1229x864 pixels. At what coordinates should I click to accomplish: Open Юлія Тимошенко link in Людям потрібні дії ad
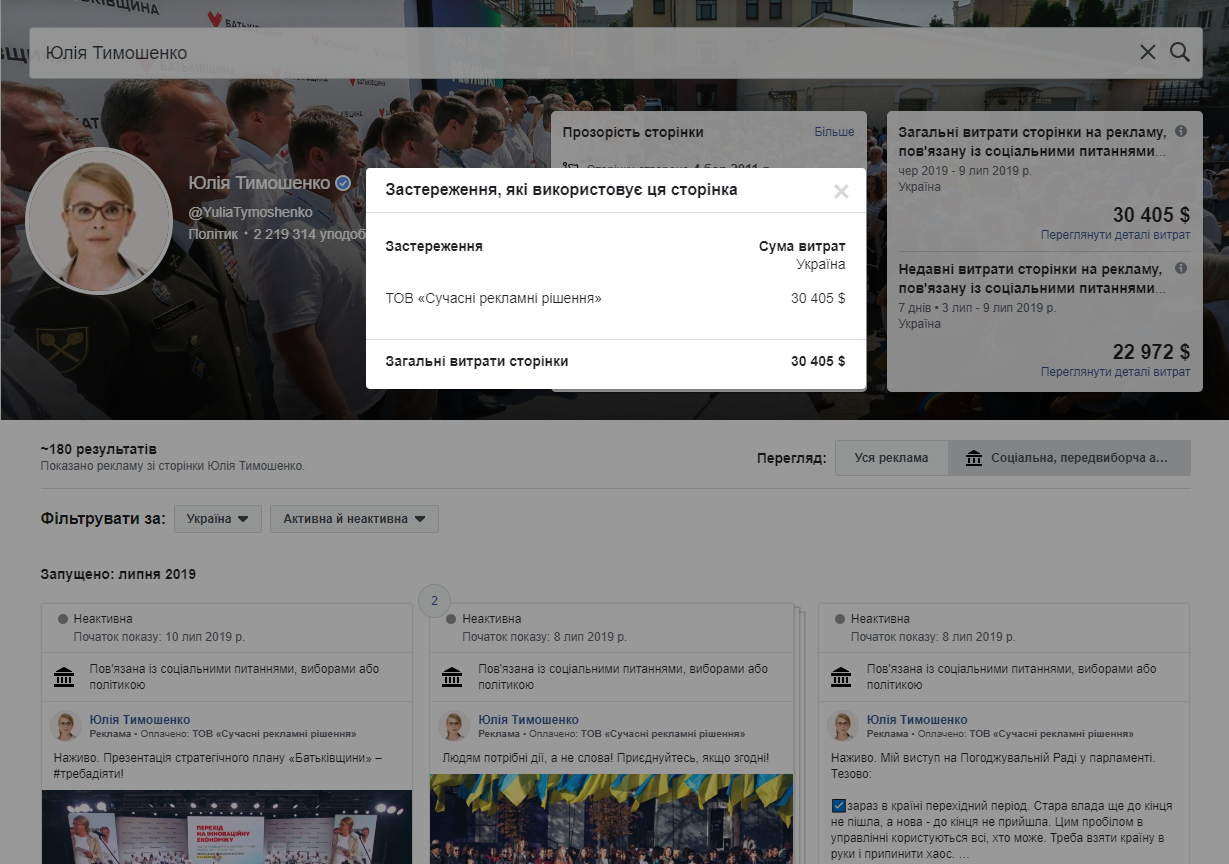pos(528,720)
